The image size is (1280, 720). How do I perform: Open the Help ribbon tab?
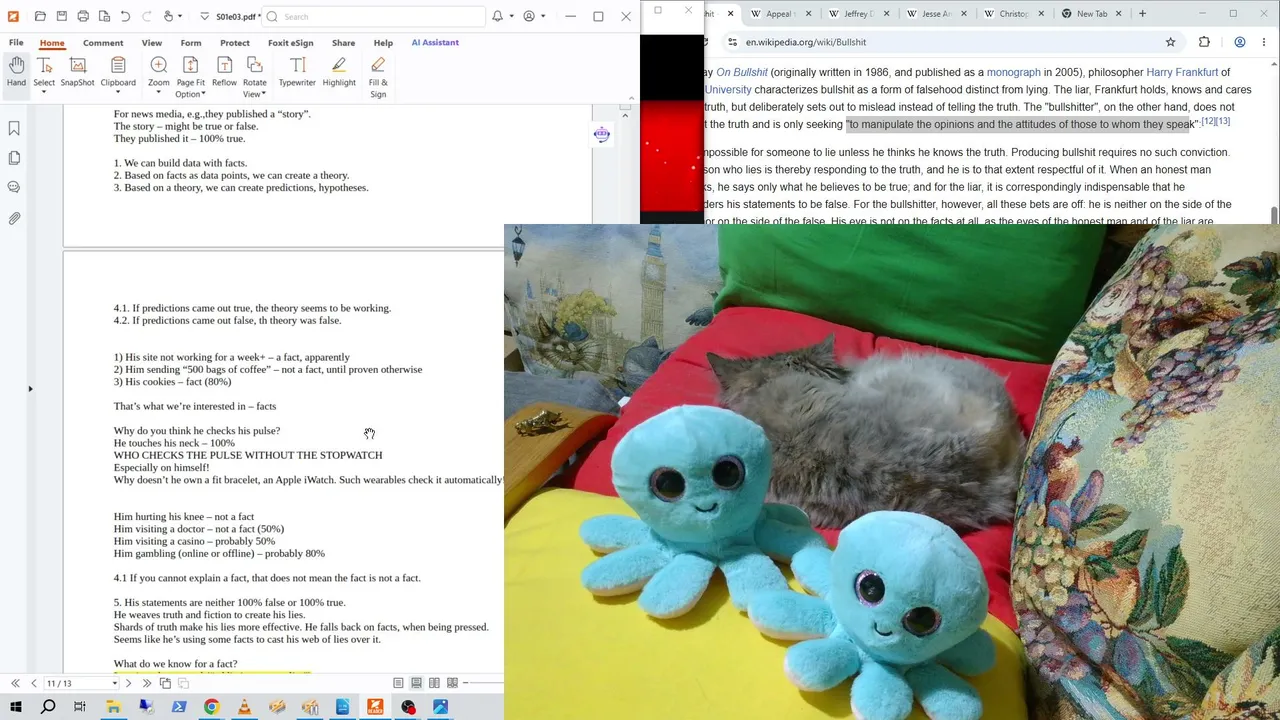click(383, 43)
